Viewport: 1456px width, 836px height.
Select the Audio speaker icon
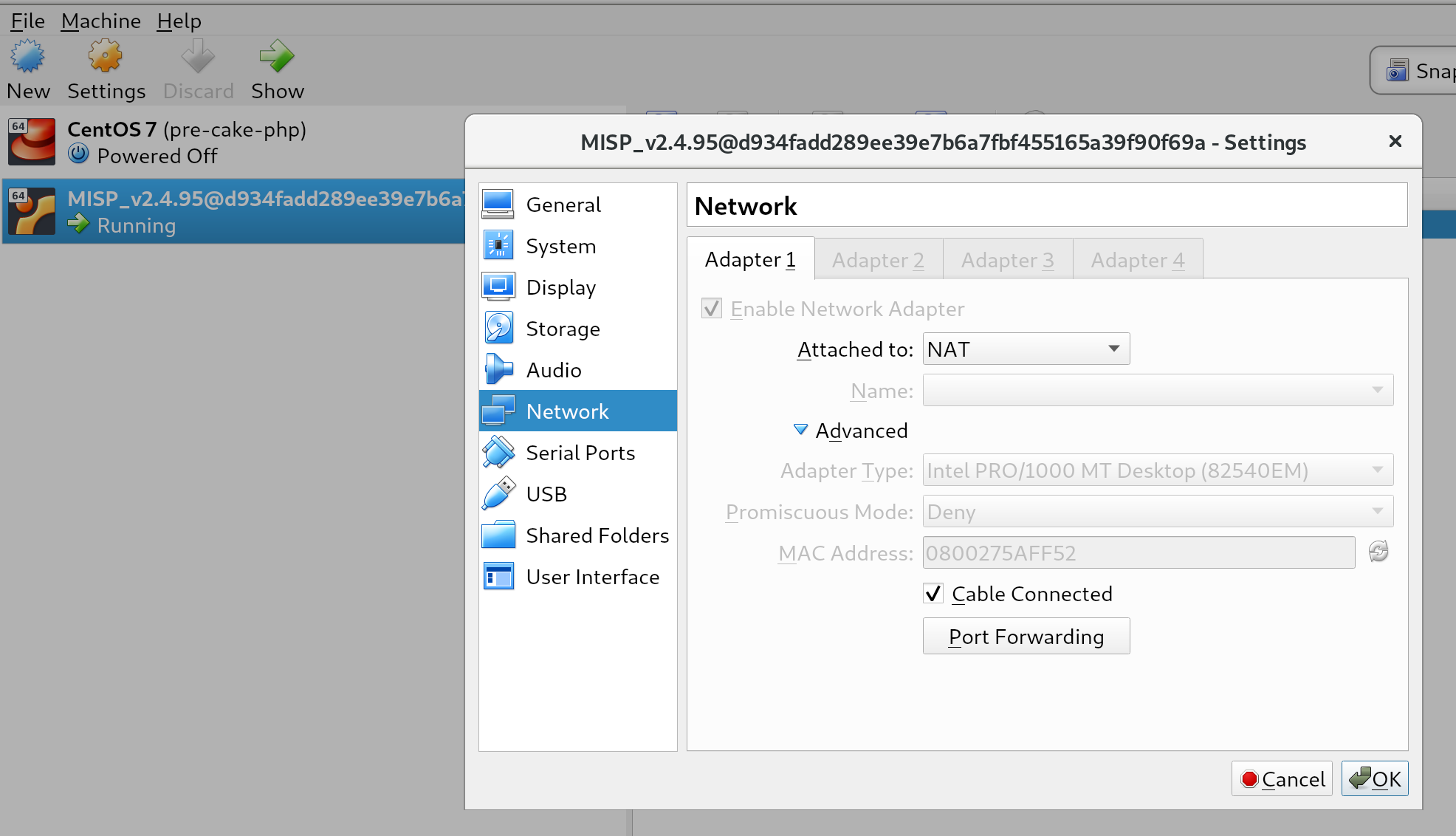[x=498, y=369]
